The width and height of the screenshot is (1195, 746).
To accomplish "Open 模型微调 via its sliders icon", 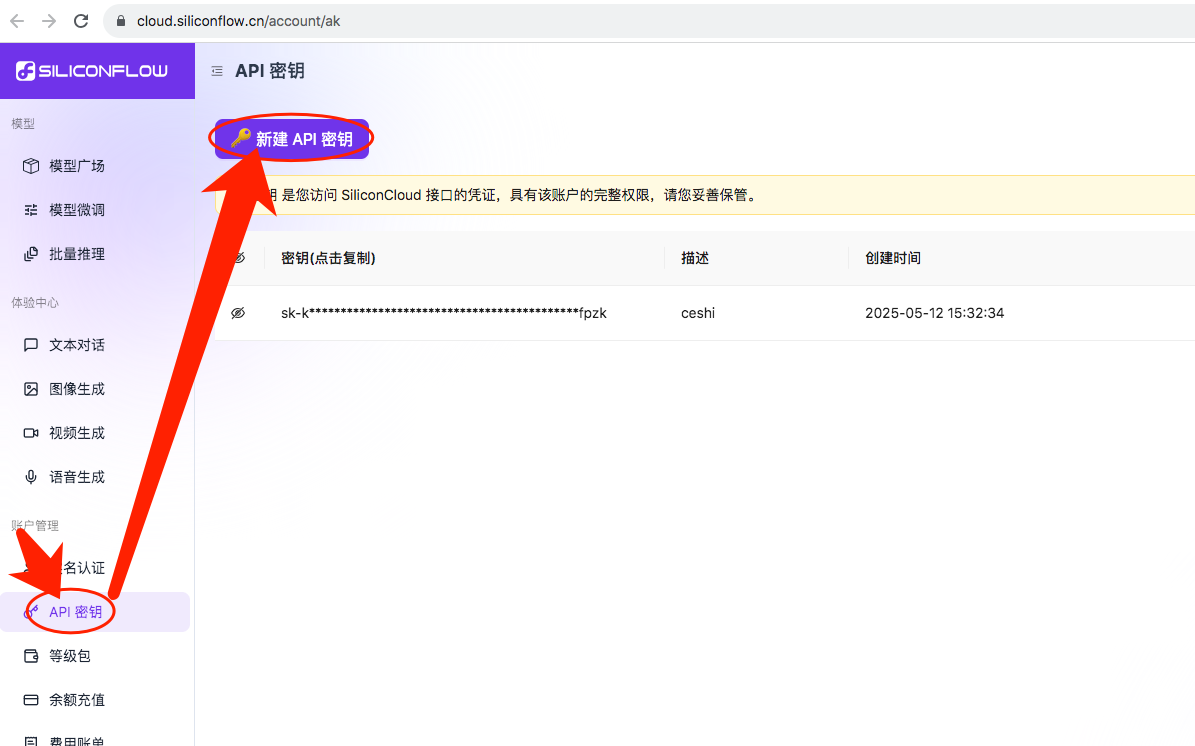I will [30, 210].
